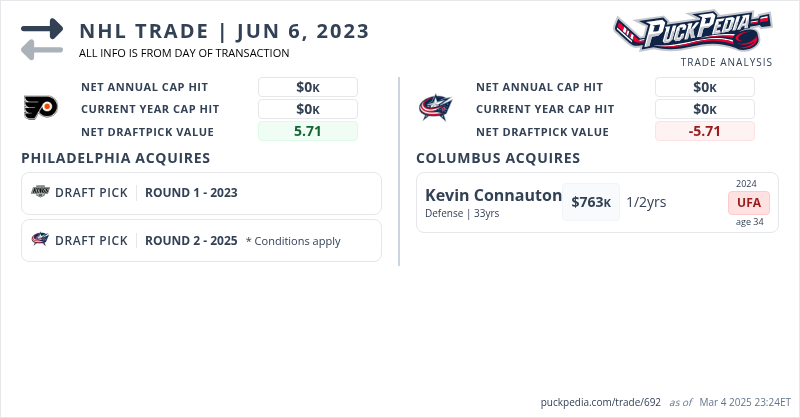Click the 1/2yrs contract term text
This screenshot has height=418, width=800.
(x=646, y=202)
